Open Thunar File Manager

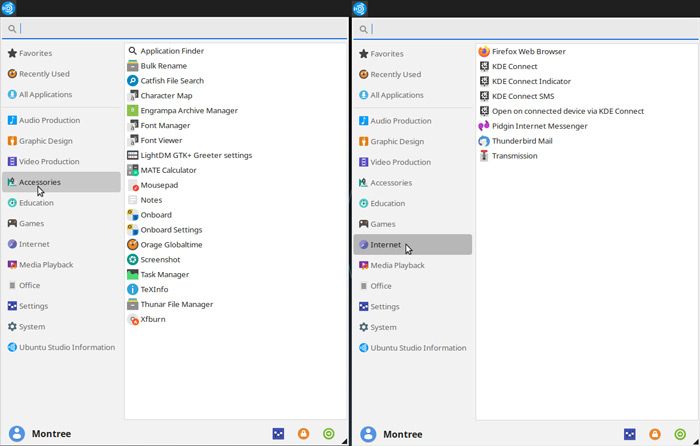click(x=176, y=304)
